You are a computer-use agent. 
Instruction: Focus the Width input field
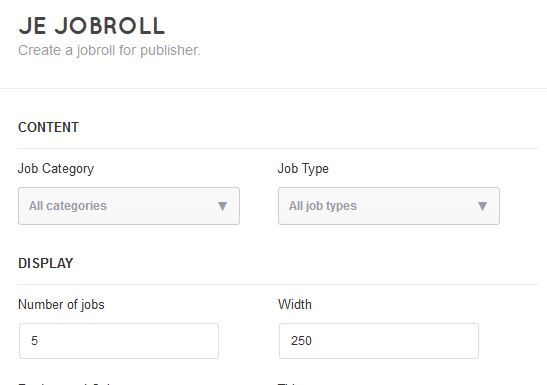379,341
